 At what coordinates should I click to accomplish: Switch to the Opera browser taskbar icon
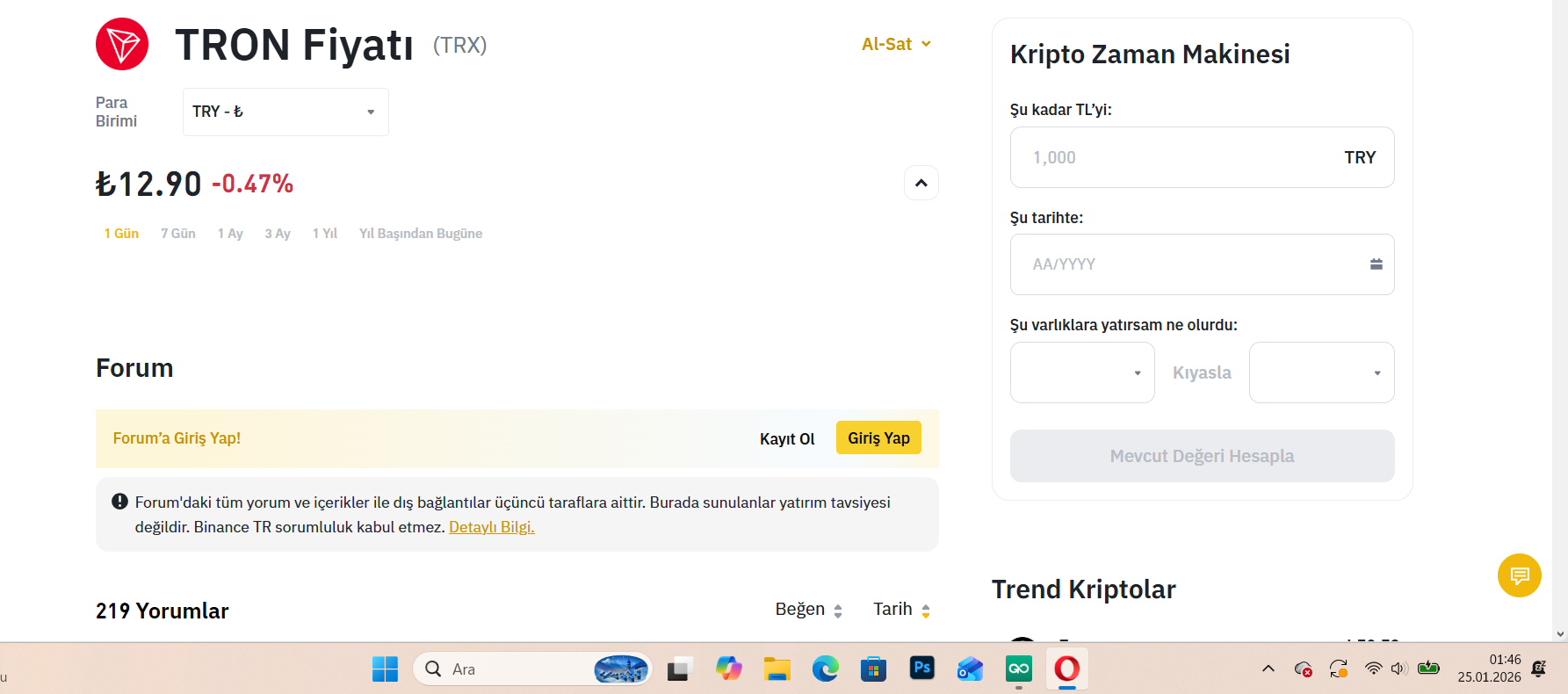tap(1067, 669)
